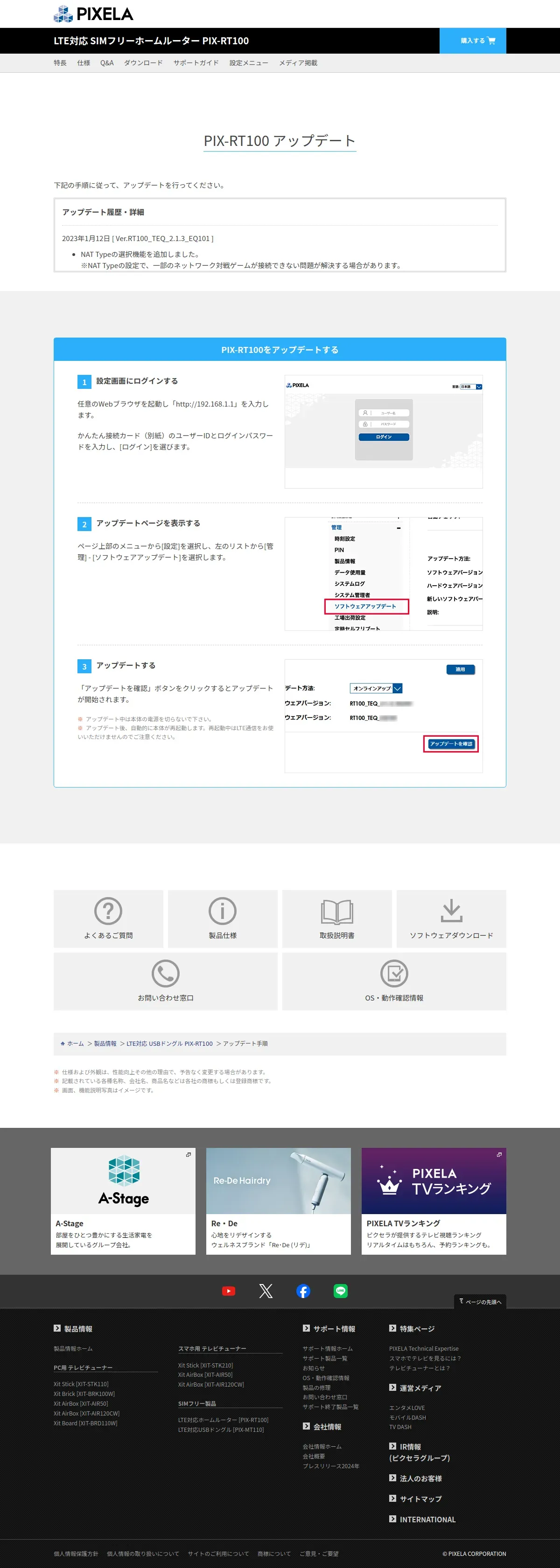The width and height of the screenshot is (560, 1568).
Task: Click the update confirmation screenshot
Action: (383, 716)
